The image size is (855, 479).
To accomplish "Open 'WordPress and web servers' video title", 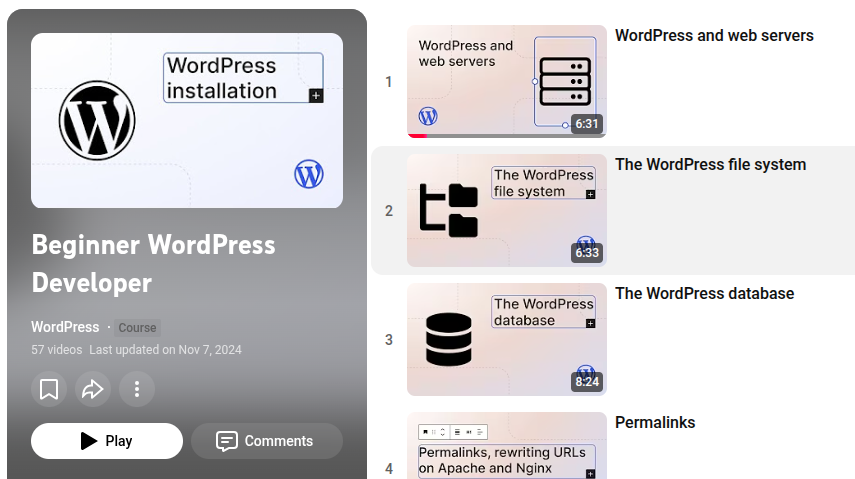I will coord(714,36).
